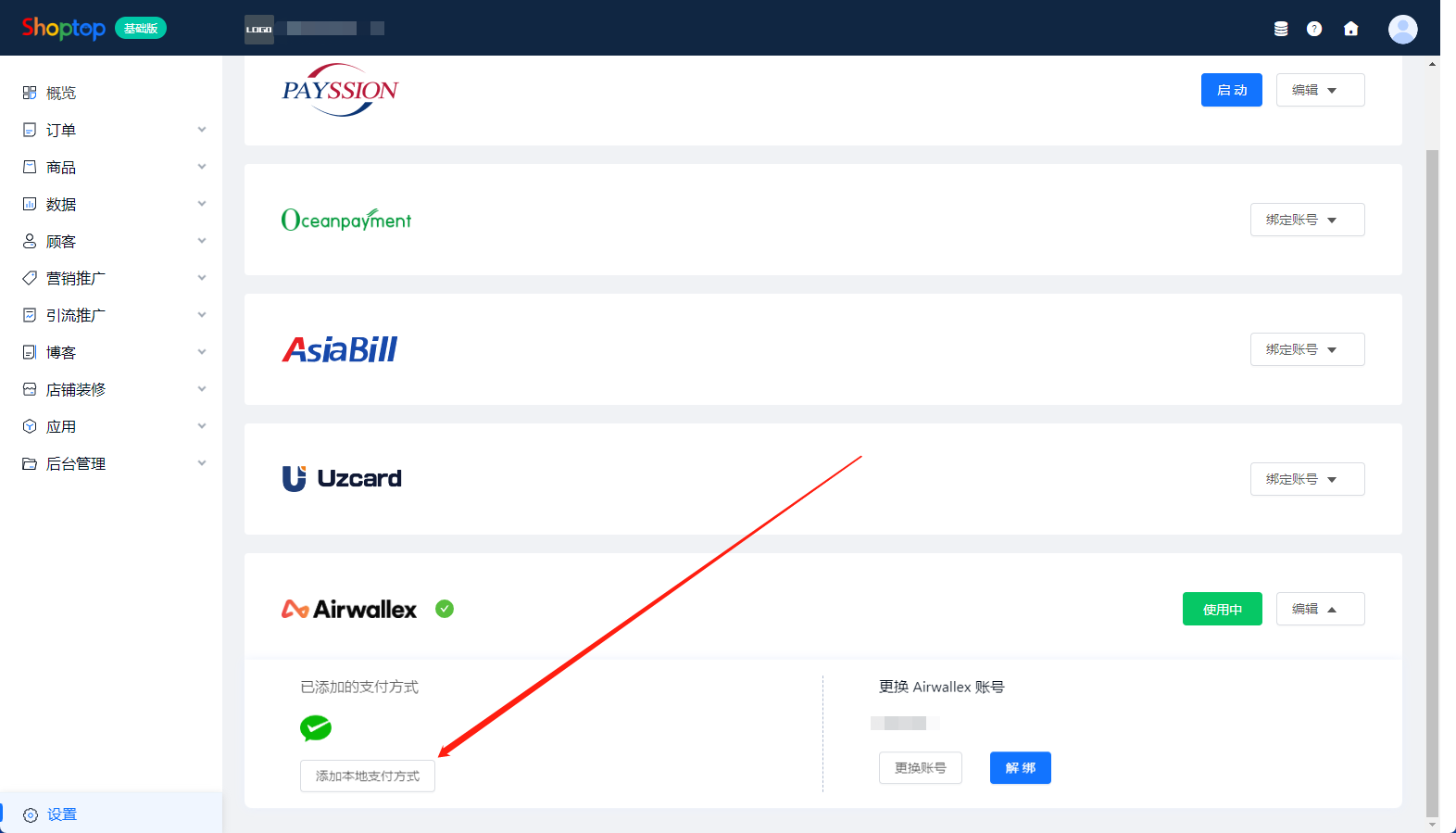1456x833 pixels.
Task: Click the Shoptop logo
Action: point(63,28)
